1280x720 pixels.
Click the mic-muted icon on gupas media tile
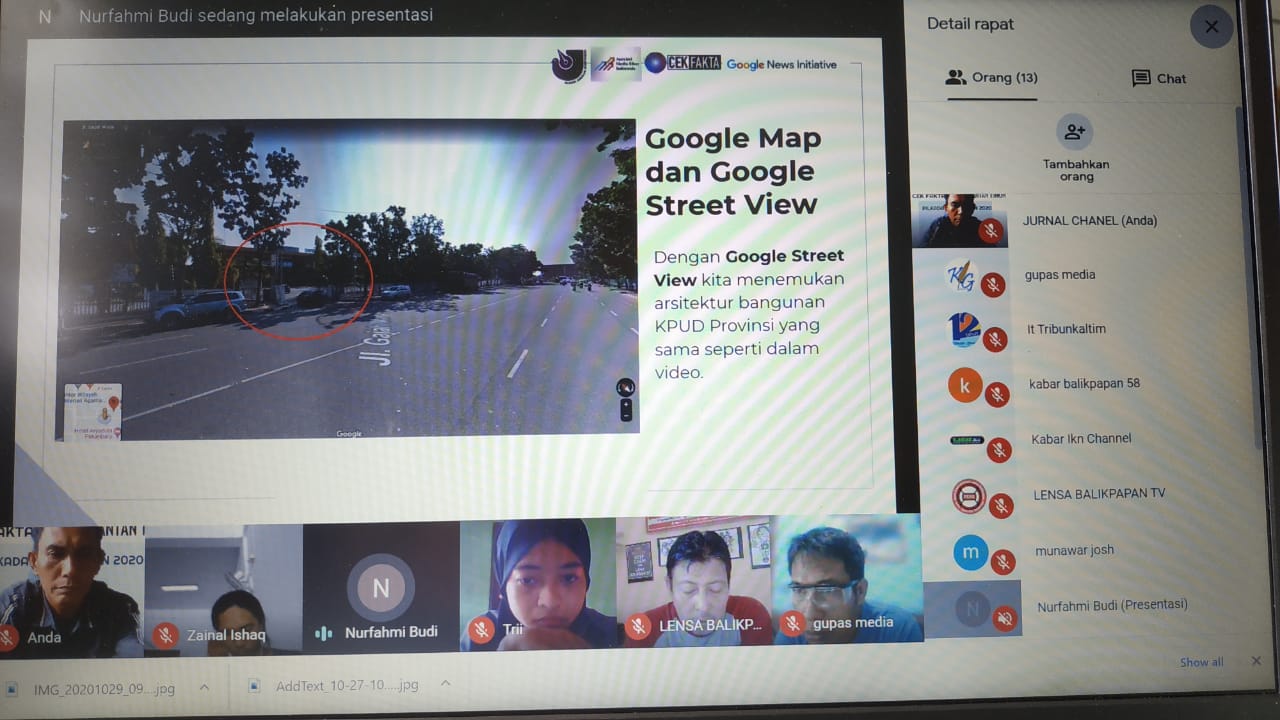pos(792,624)
